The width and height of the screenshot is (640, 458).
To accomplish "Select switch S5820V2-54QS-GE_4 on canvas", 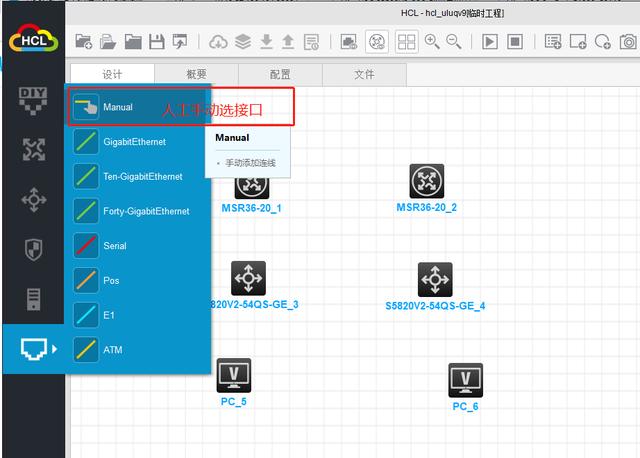I will [x=435, y=280].
